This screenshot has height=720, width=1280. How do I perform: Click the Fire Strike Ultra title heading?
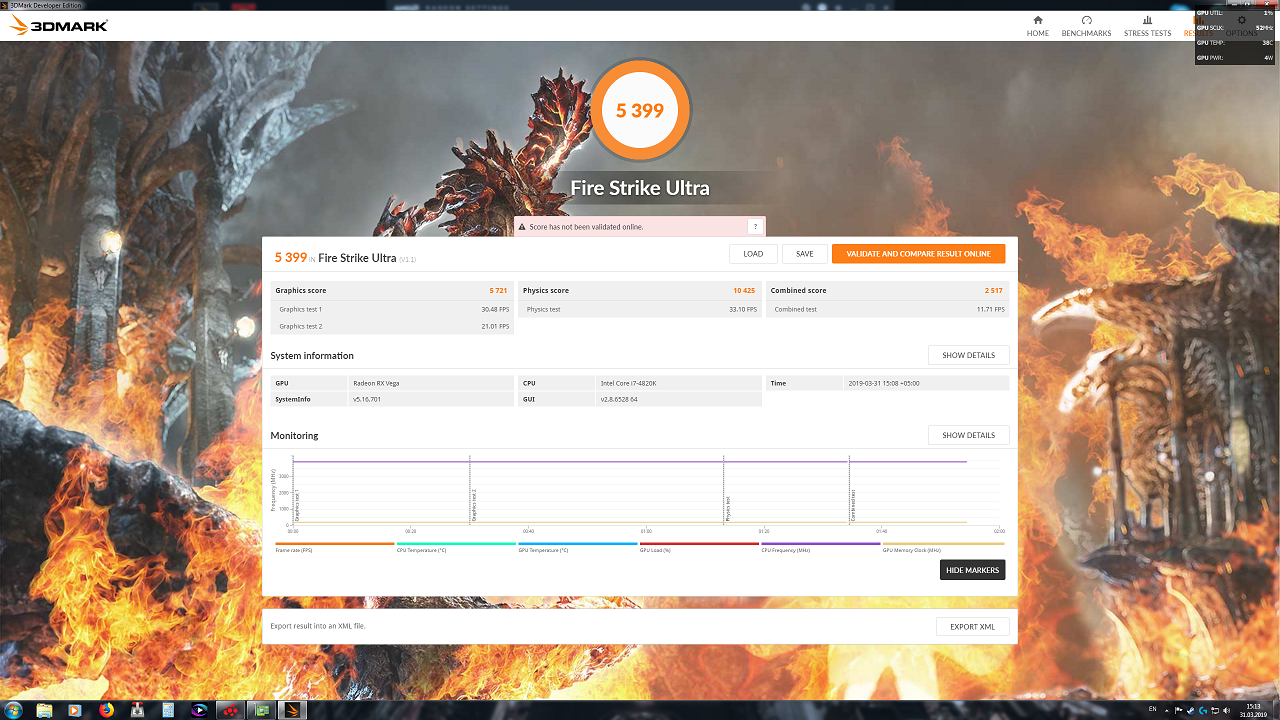[640, 188]
